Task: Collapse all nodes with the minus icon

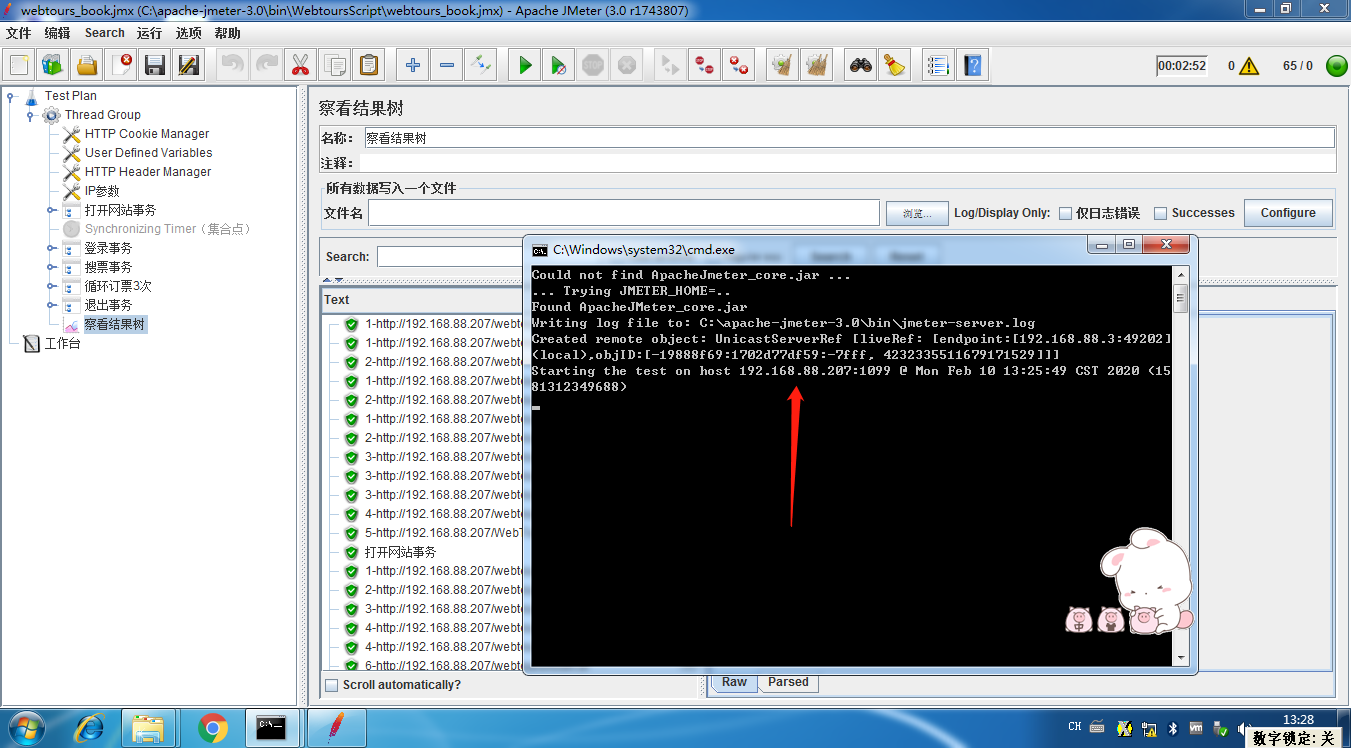Action: point(446,66)
